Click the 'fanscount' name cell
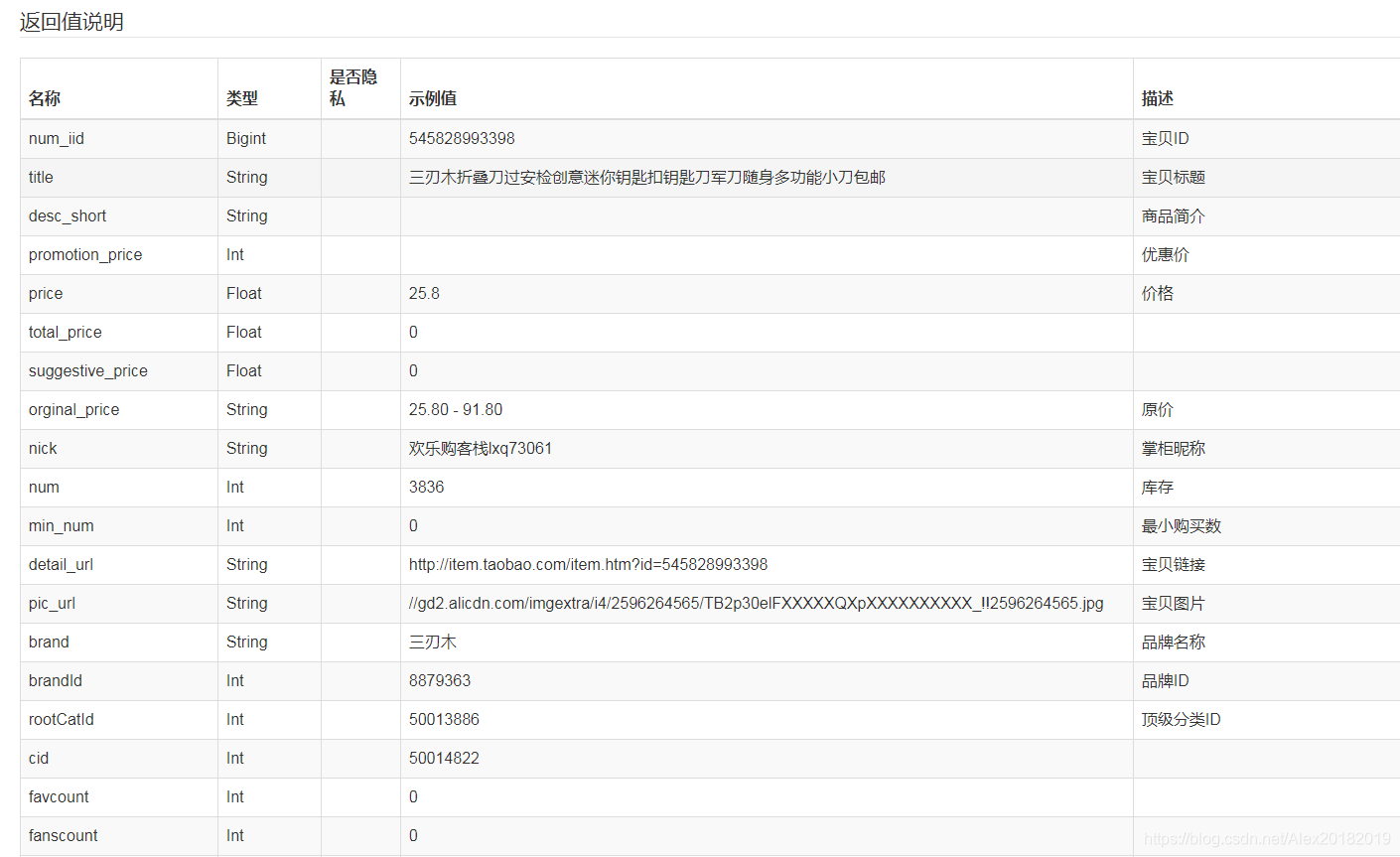 coord(64,835)
